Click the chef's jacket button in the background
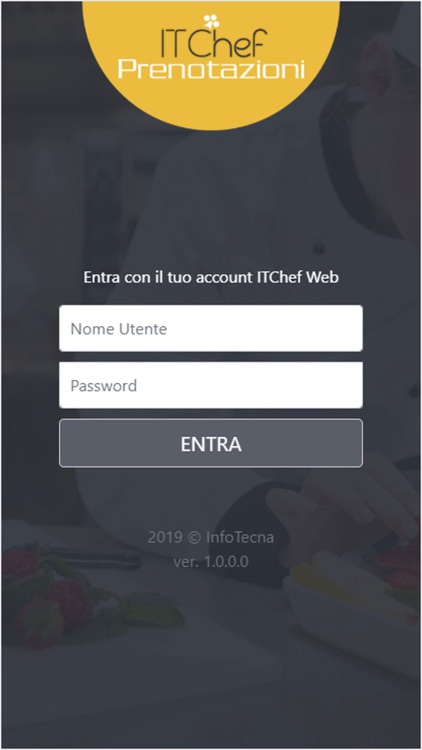422x750 pixels. [319, 249]
